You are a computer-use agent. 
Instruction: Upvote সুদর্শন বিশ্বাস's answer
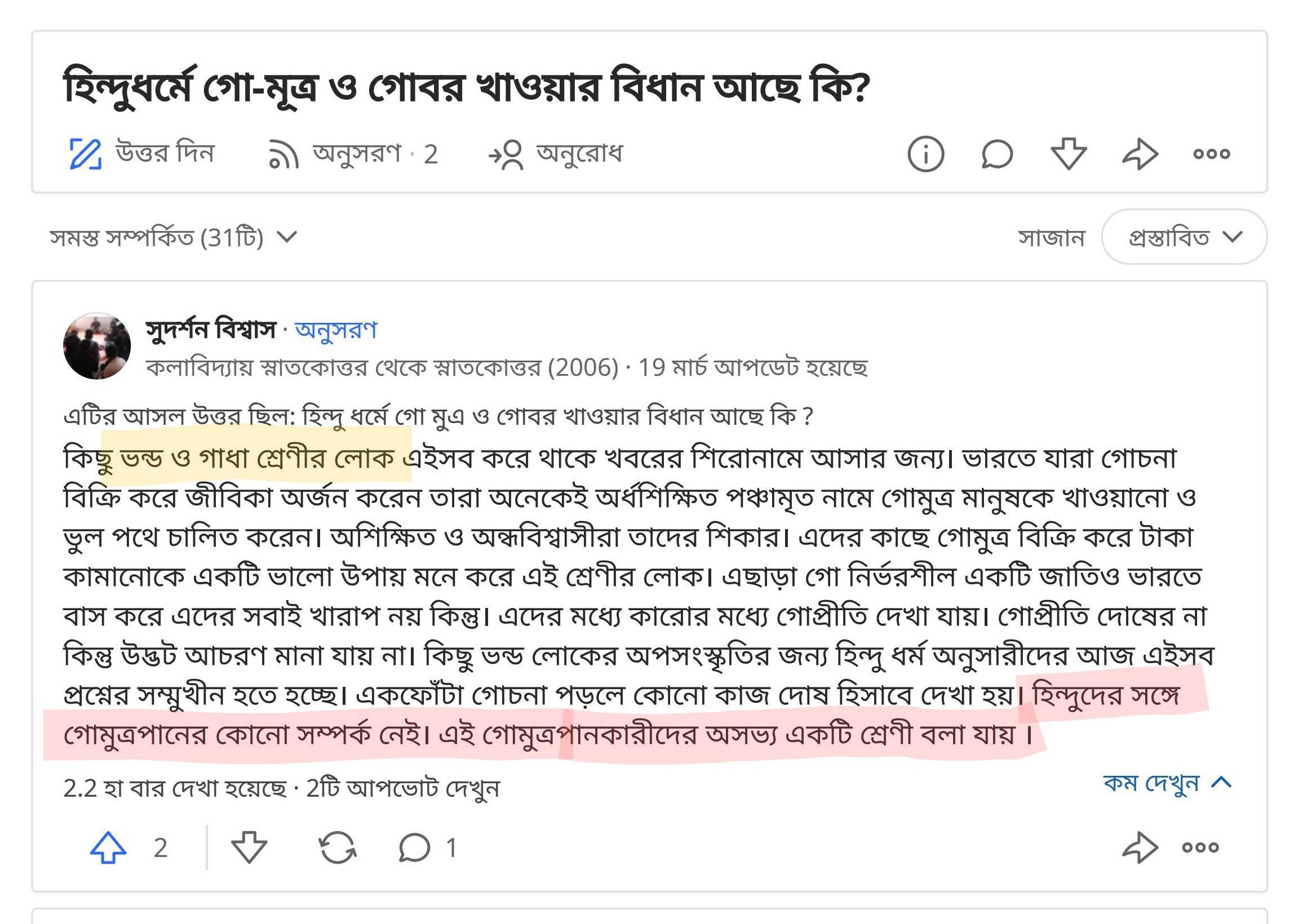point(108,848)
